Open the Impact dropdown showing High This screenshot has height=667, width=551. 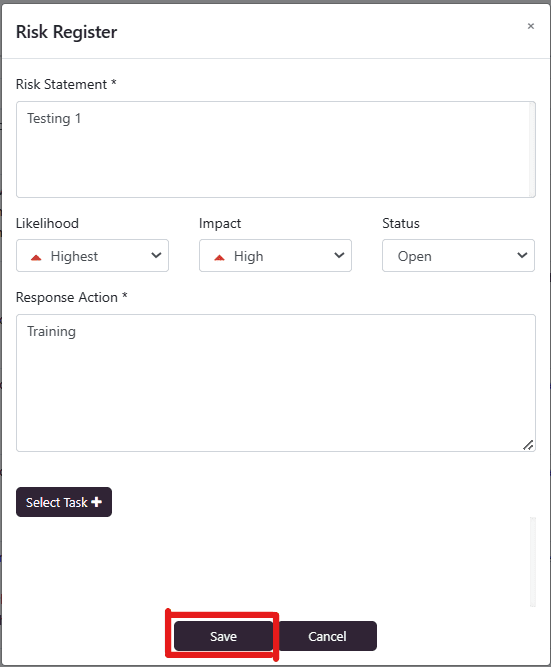pos(275,255)
